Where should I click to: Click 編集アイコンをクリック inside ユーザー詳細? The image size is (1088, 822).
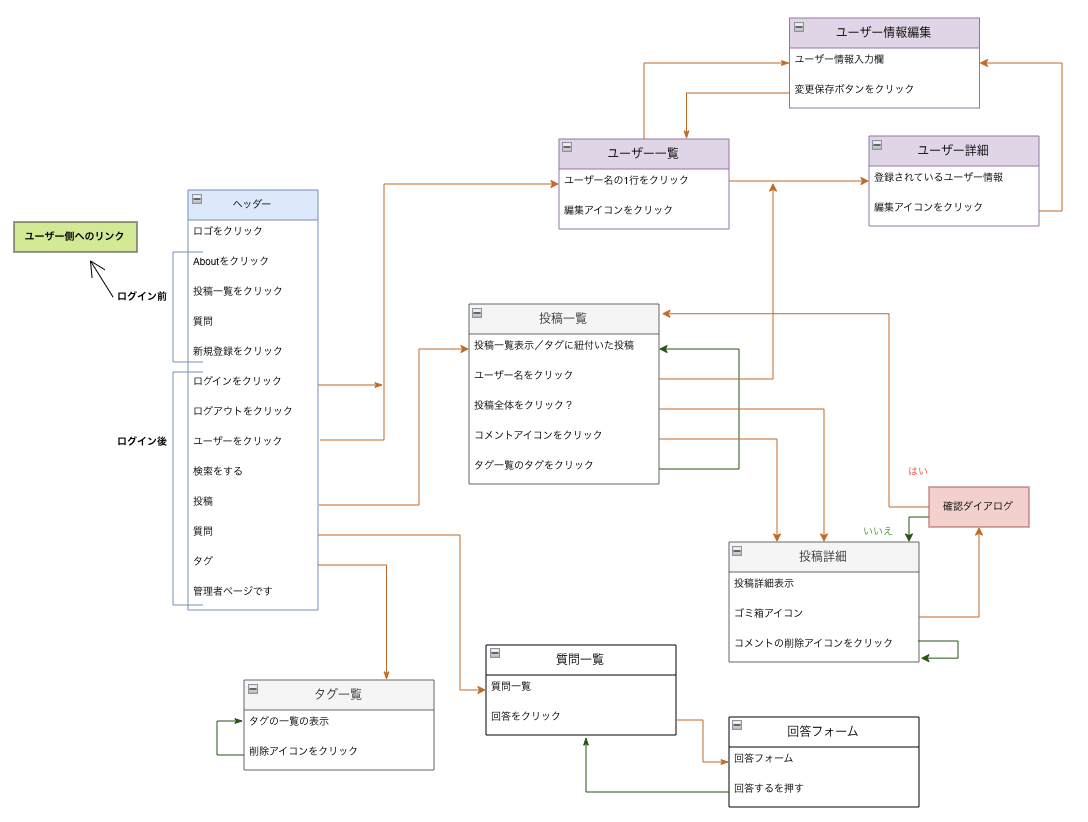click(x=925, y=208)
